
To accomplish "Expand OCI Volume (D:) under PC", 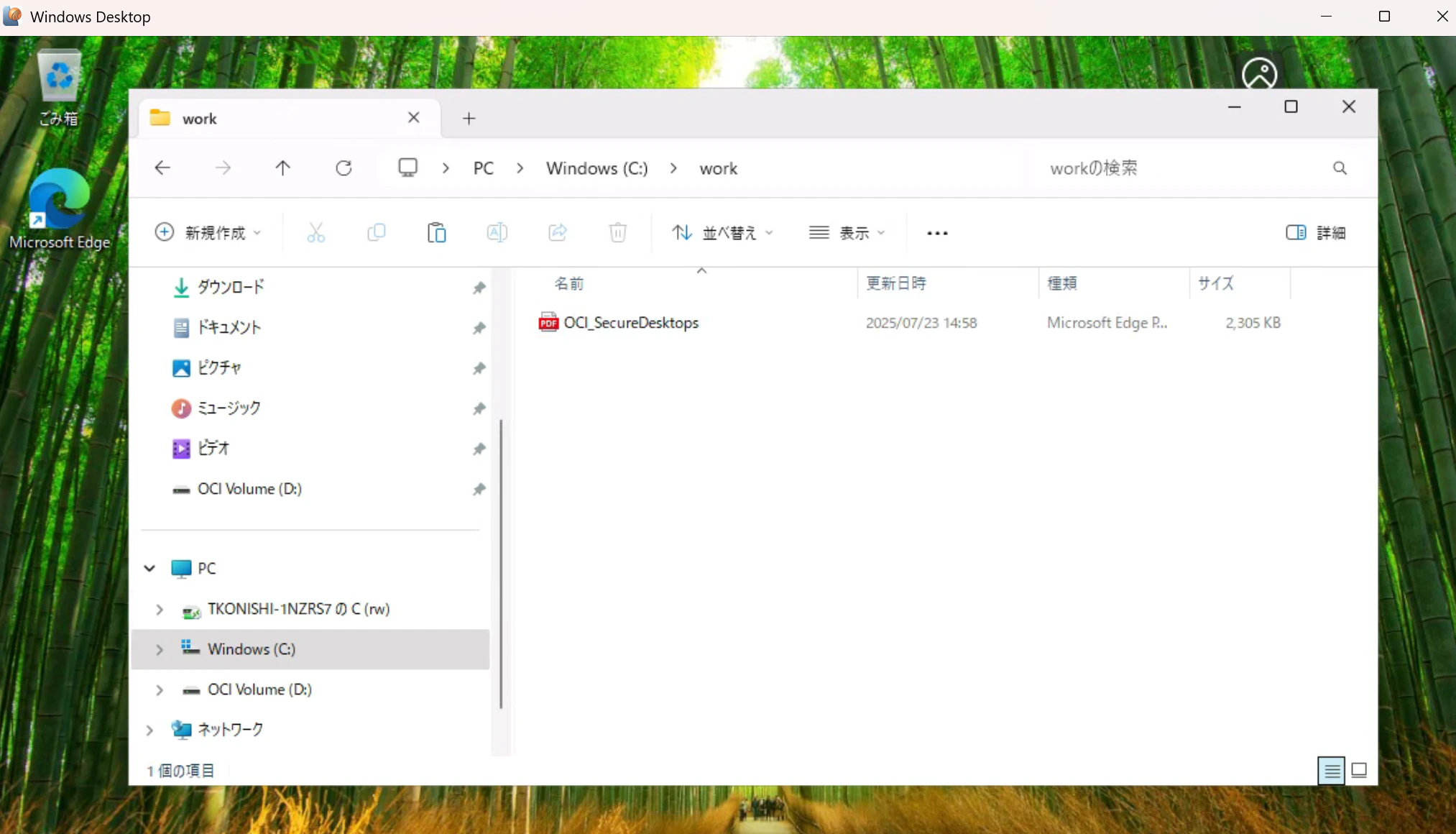I will (160, 690).
